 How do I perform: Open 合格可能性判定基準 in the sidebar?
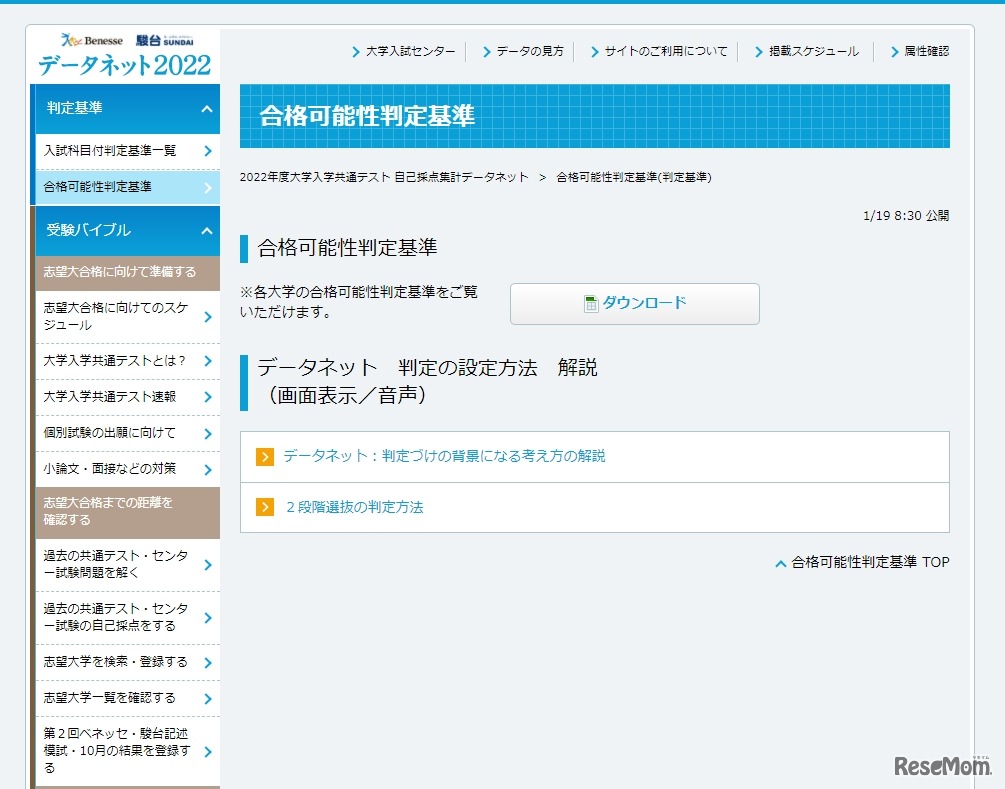tap(98, 187)
